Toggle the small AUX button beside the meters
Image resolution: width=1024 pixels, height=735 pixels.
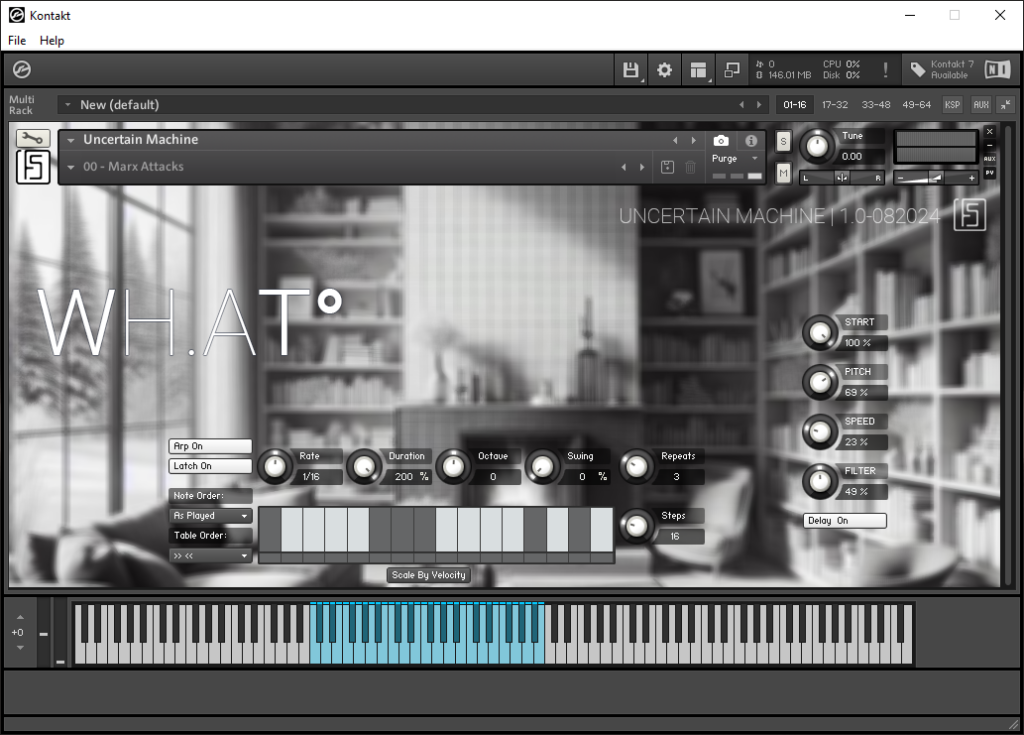coord(989,159)
